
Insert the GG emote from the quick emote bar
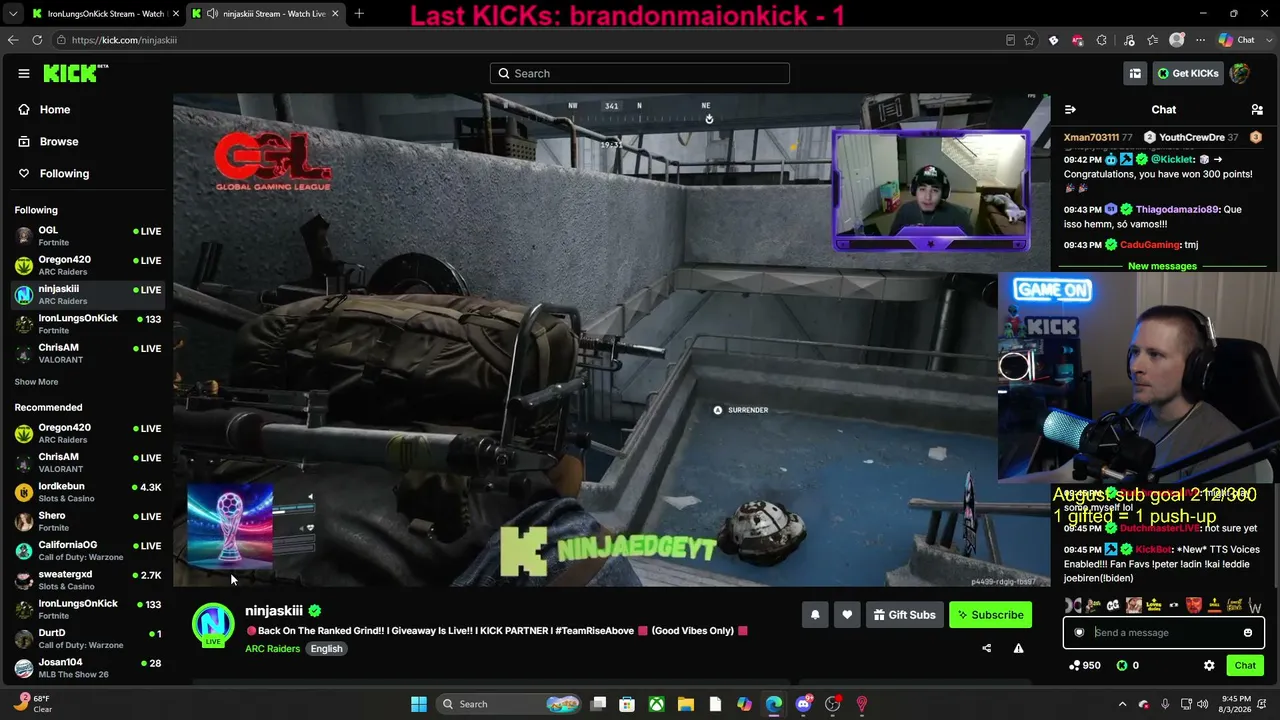click(x=1113, y=605)
